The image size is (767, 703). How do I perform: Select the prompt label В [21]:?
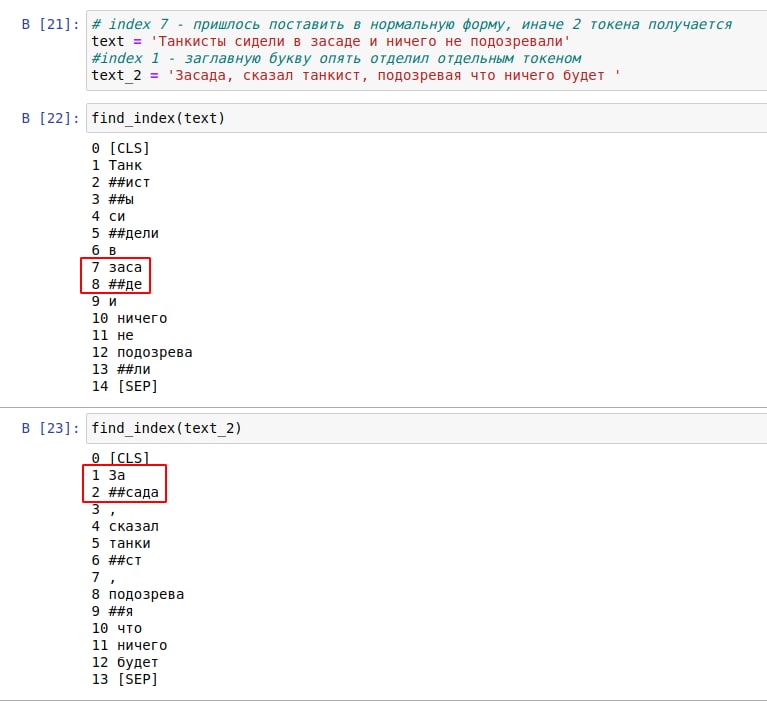point(50,24)
